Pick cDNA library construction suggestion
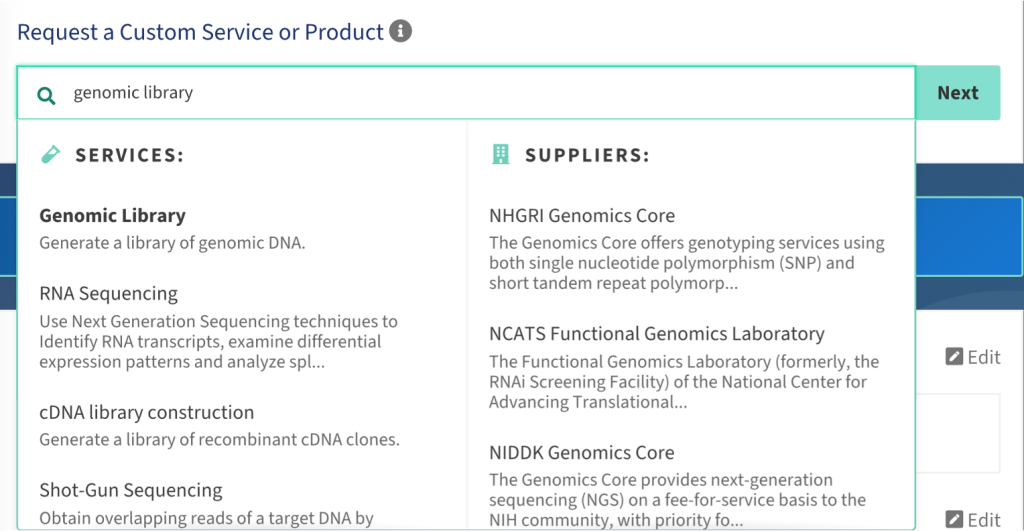This screenshot has width=1024, height=531. (x=146, y=412)
